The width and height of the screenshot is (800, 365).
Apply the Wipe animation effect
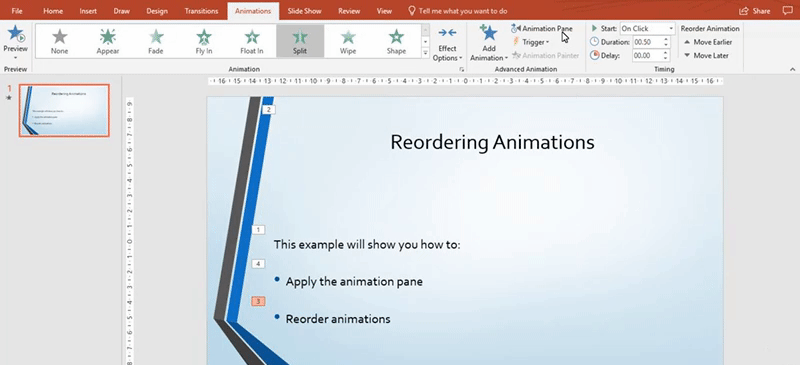tap(348, 41)
